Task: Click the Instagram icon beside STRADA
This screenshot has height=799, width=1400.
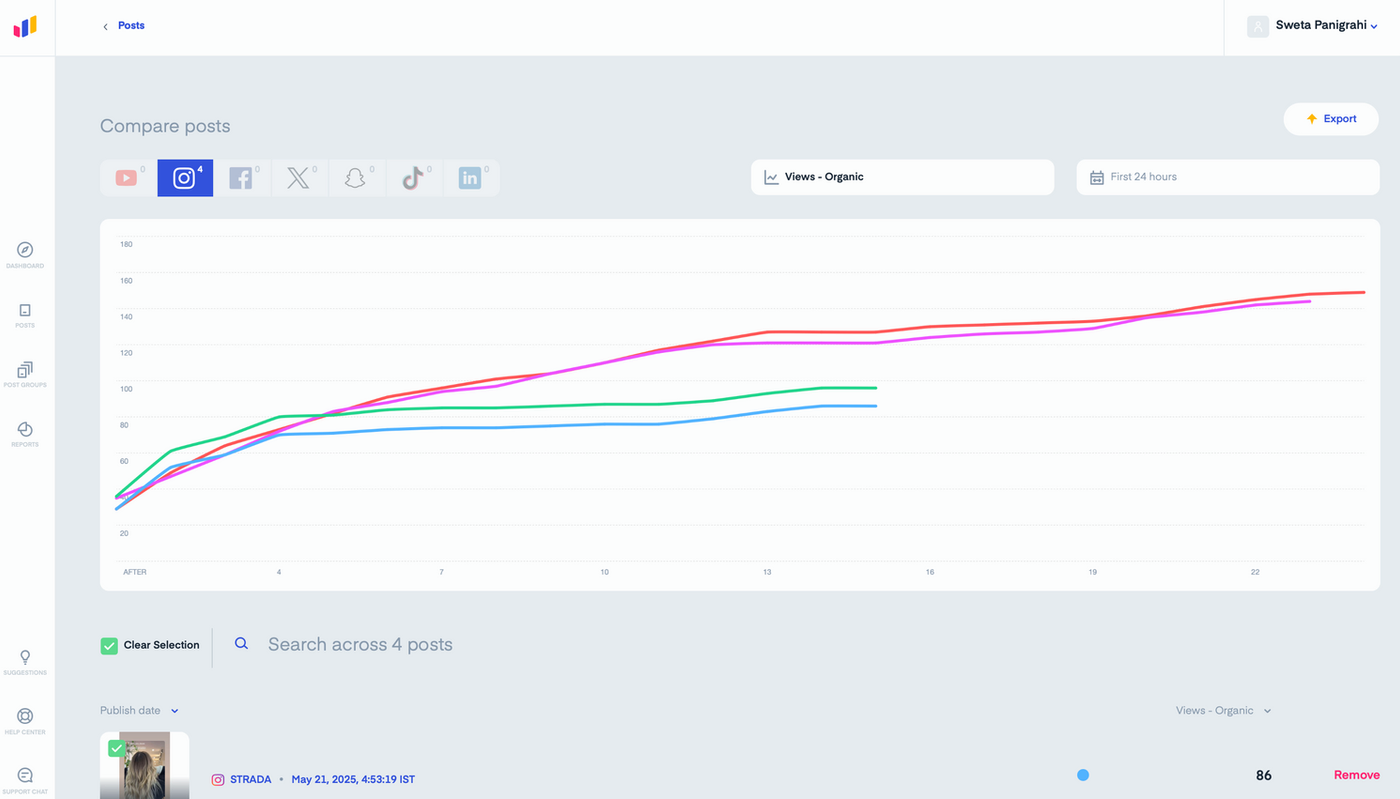Action: pyautogui.click(x=218, y=779)
